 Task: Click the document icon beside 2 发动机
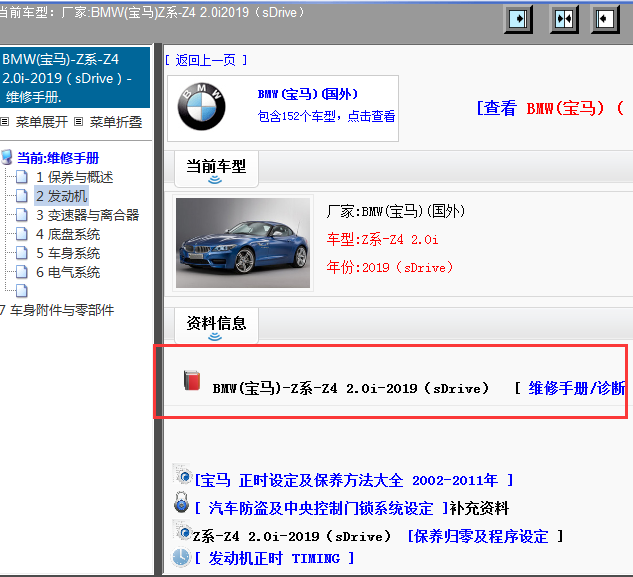point(22,196)
